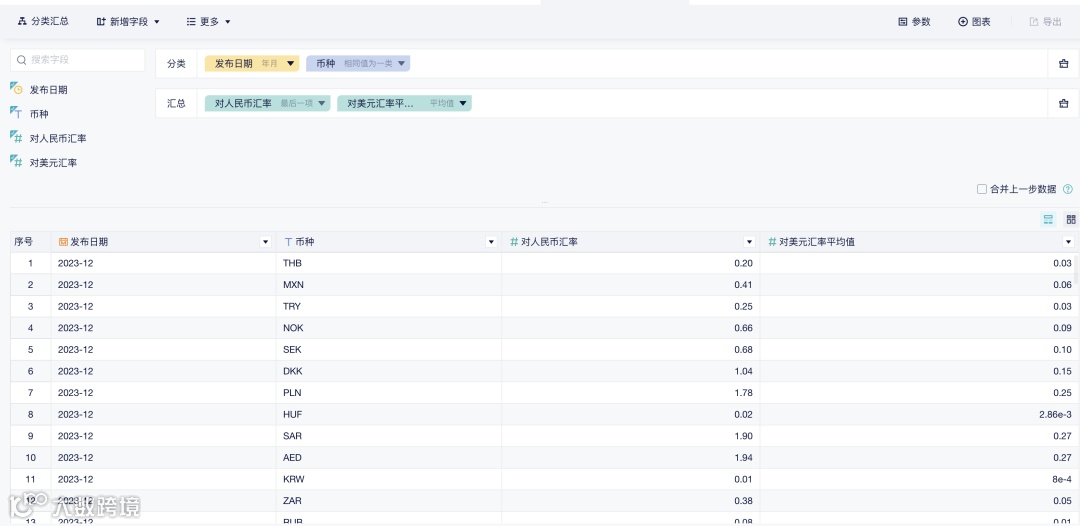Click the panel resize handle dots

click(x=544, y=202)
